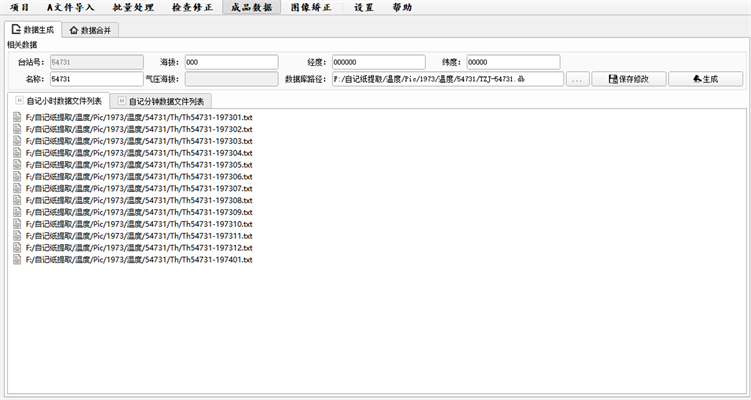Click the file icon beside Th54731-197401.txt

pyautogui.click(x=17, y=260)
